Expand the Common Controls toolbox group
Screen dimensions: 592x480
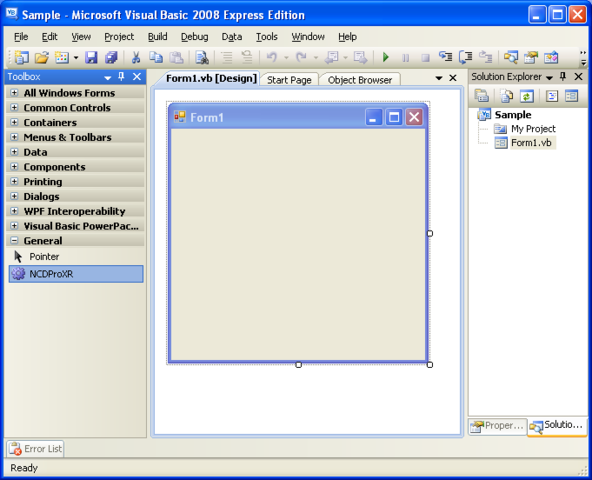(14, 107)
